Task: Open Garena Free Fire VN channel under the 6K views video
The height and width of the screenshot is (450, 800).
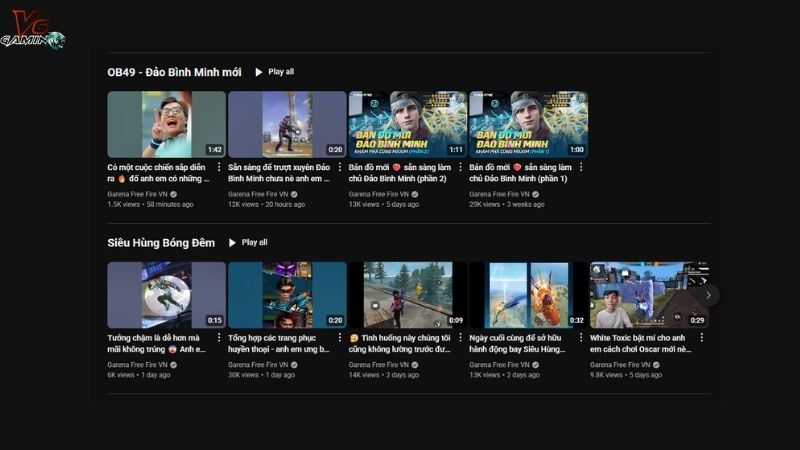Action: pyautogui.click(x=137, y=365)
